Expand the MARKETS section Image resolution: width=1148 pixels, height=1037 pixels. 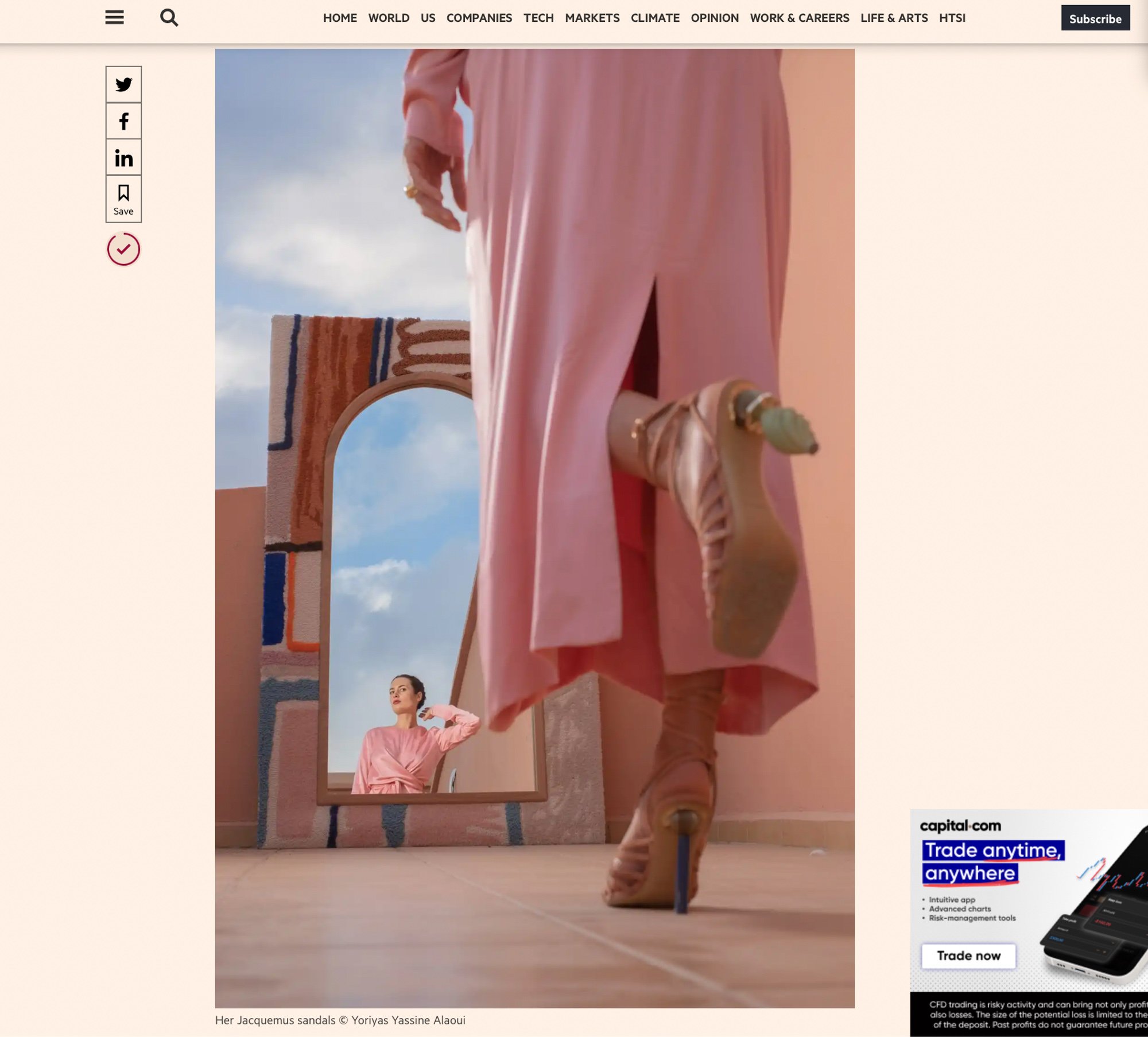click(592, 18)
